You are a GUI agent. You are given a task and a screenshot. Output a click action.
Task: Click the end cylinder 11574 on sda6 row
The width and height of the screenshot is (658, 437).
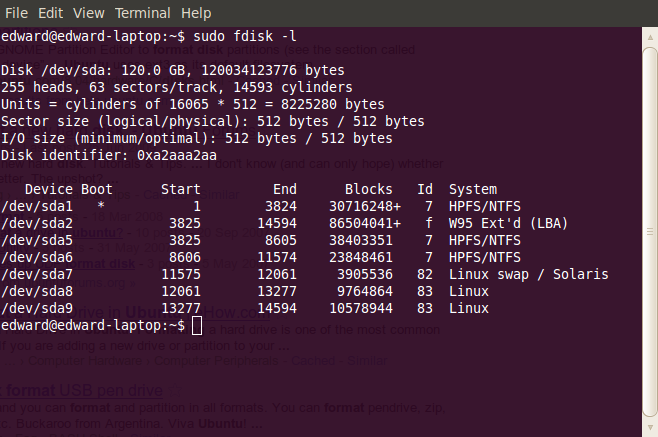(277, 257)
